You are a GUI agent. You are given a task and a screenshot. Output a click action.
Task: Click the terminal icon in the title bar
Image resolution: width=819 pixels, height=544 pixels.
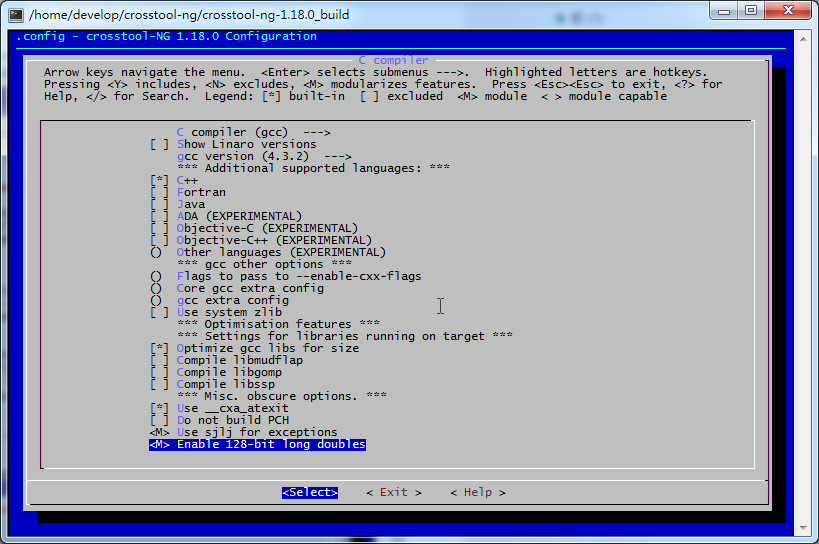coord(16,15)
